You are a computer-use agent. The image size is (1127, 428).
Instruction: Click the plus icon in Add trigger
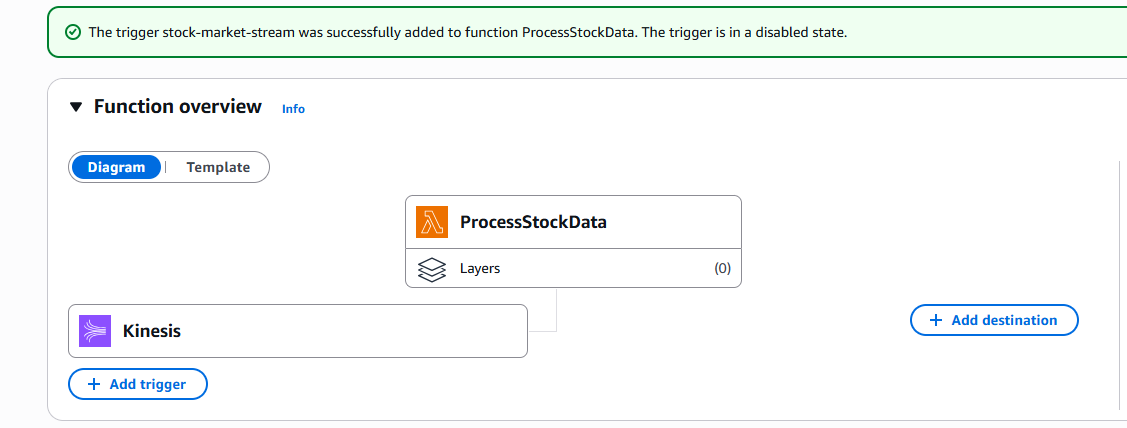pyautogui.click(x=93, y=384)
